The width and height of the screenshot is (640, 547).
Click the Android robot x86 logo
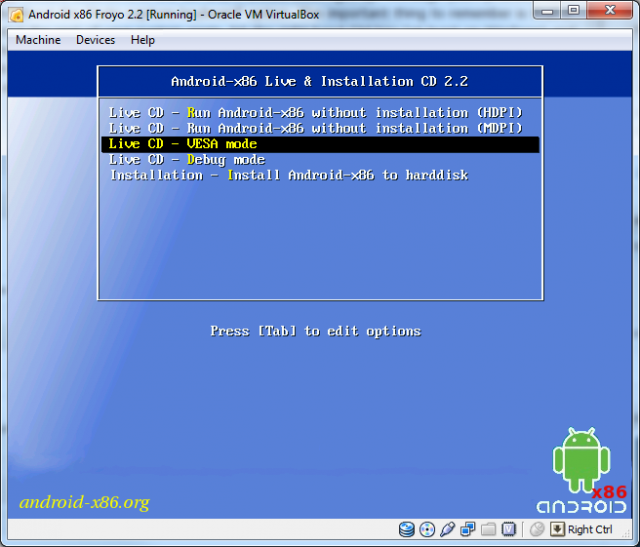coord(582,470)
